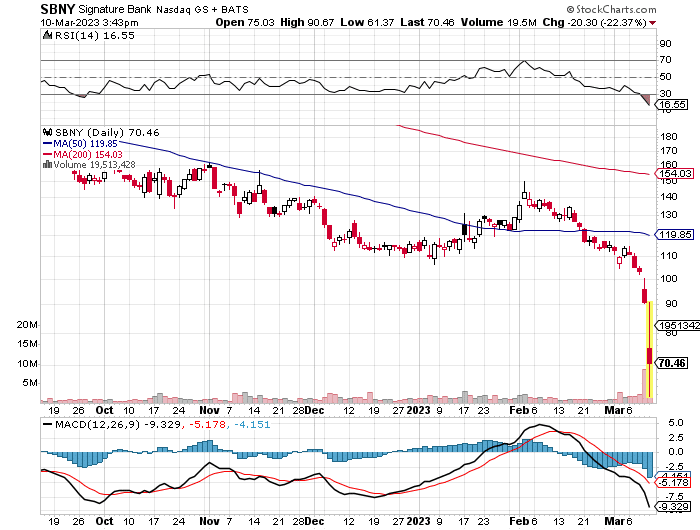Click the -9.329 MACD tag on right axis
The image size is (700, 530).
(x=673, y=507)
